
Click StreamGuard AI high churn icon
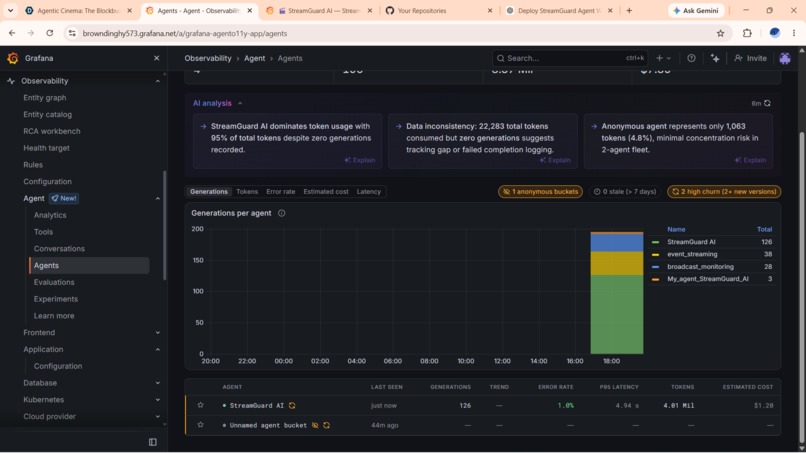click(x=292, y=406)
